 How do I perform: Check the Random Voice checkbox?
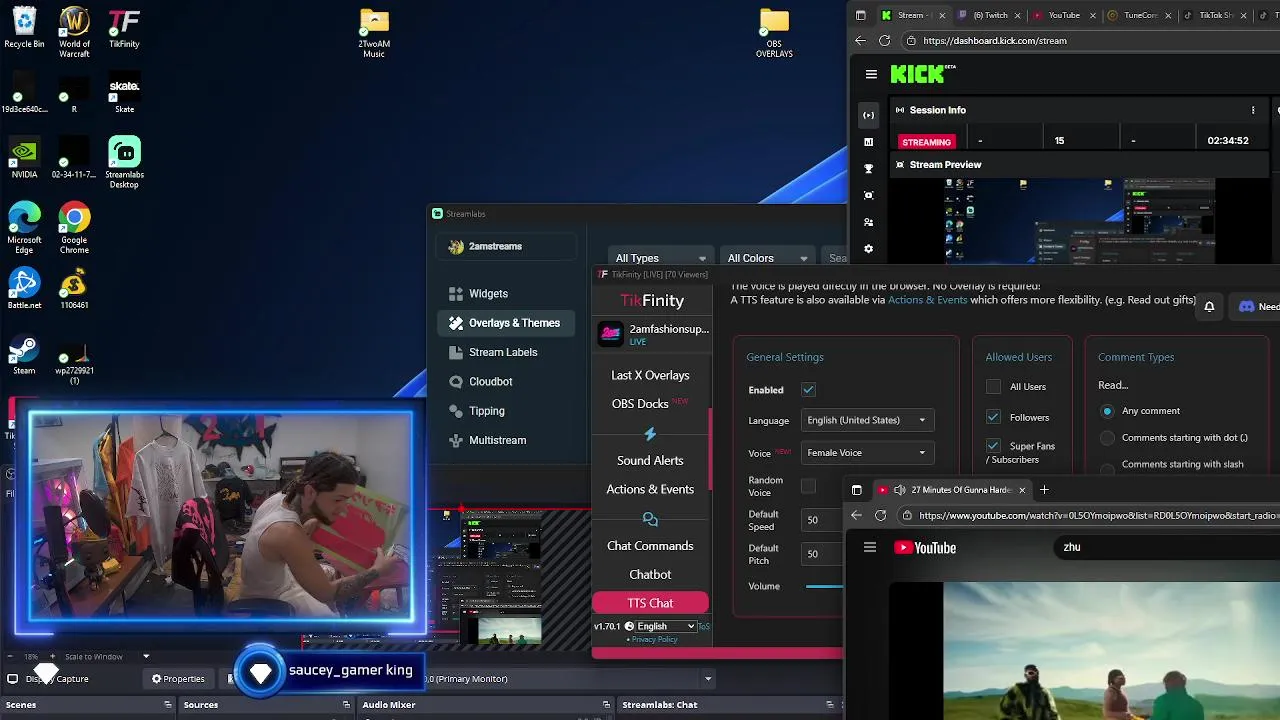pos(808,487)
